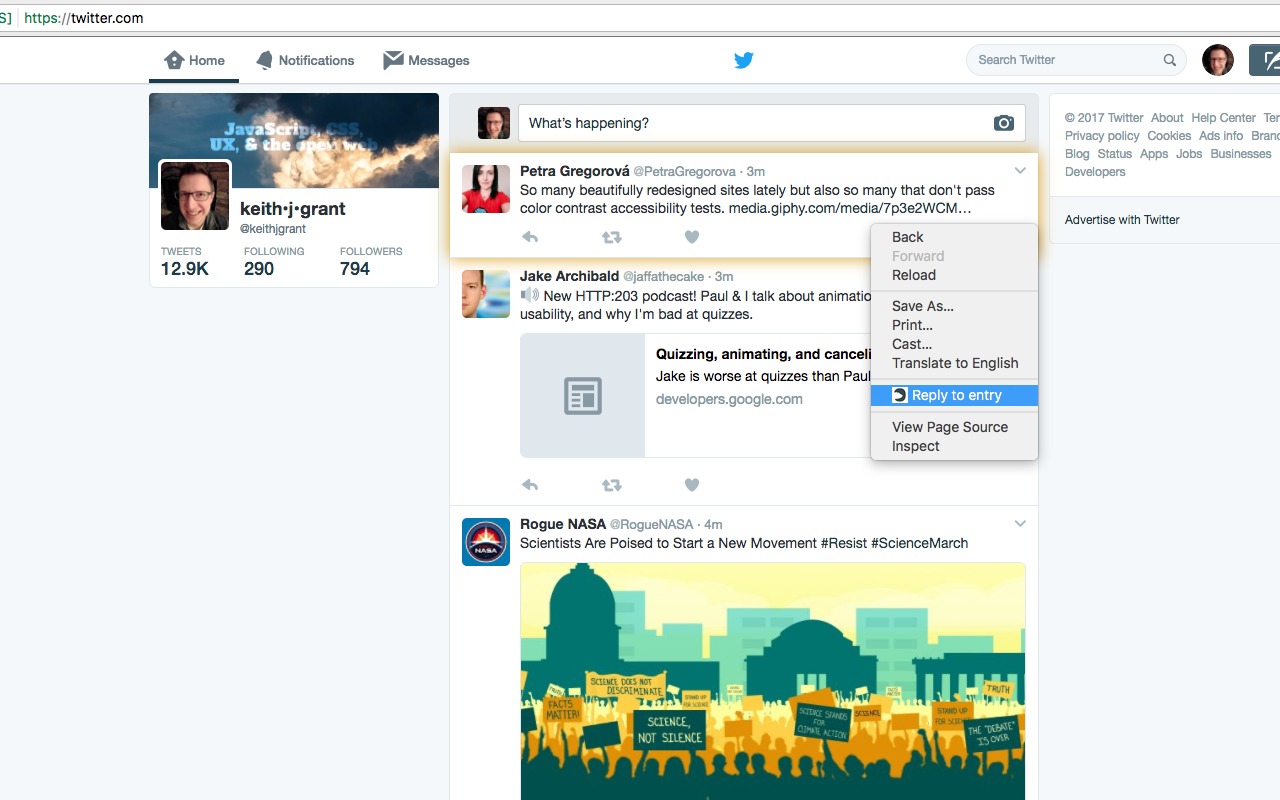
Task: Click the 'Advertise with Twitter' link
Action: (1122, 219)
